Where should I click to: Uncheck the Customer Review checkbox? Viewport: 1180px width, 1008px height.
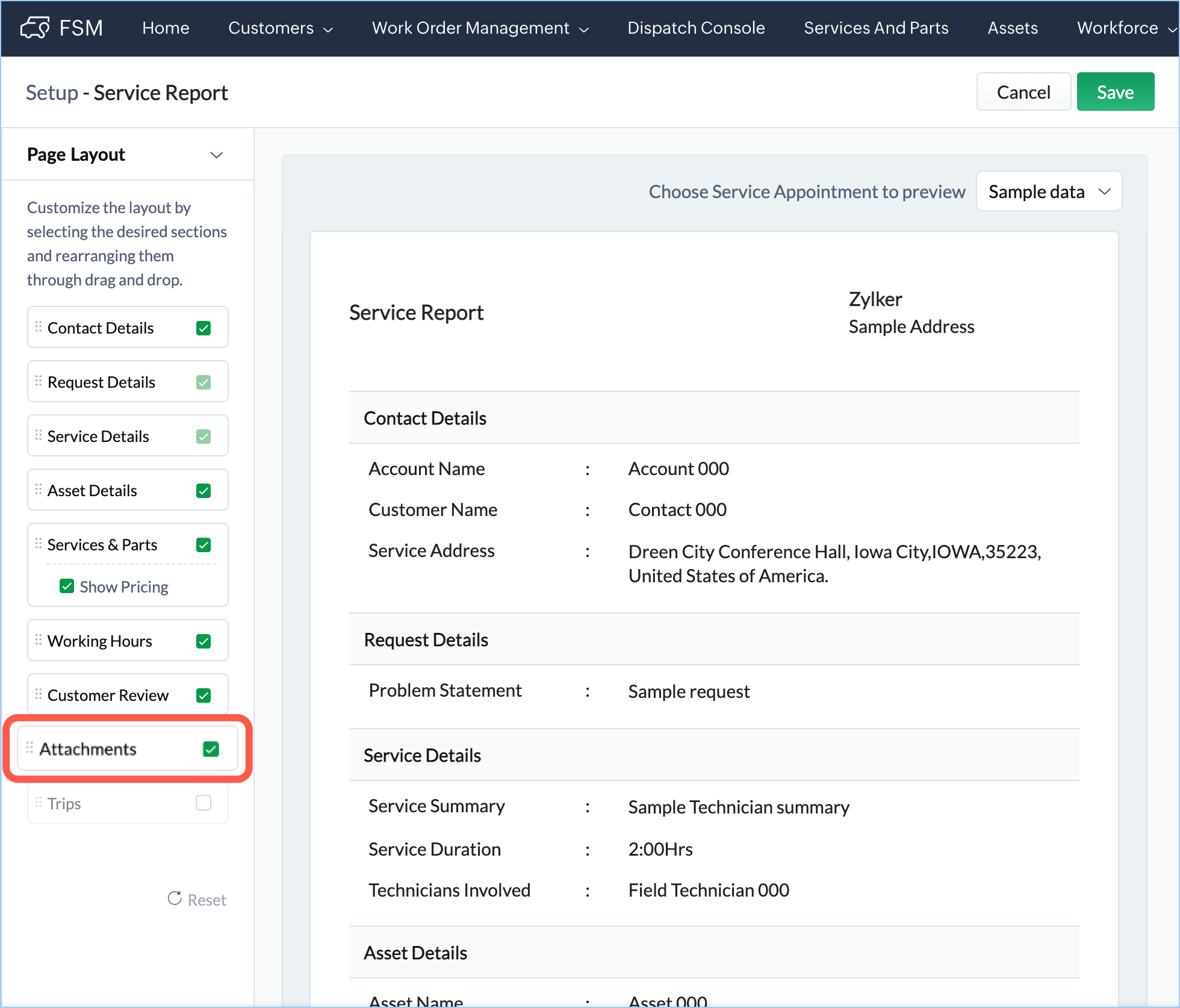(x=203, y=695)
